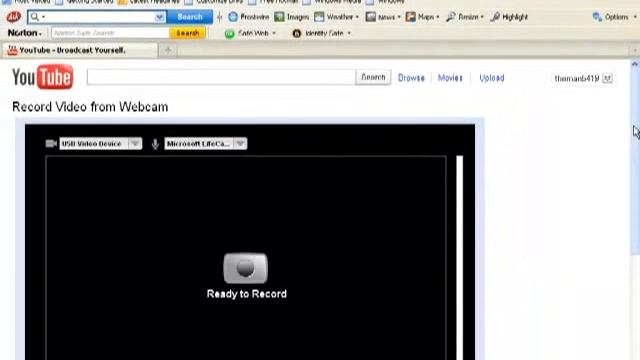Open the Ask search box history dropdown
Viewport: 640px width, 360px height.
160,17
